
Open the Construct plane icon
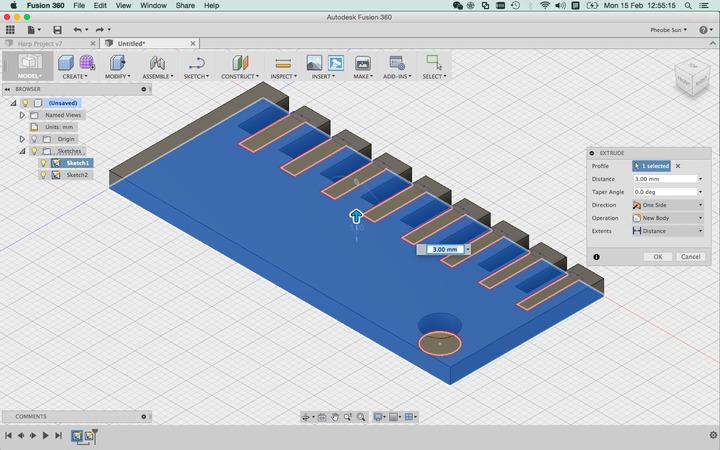pos(240,63)
